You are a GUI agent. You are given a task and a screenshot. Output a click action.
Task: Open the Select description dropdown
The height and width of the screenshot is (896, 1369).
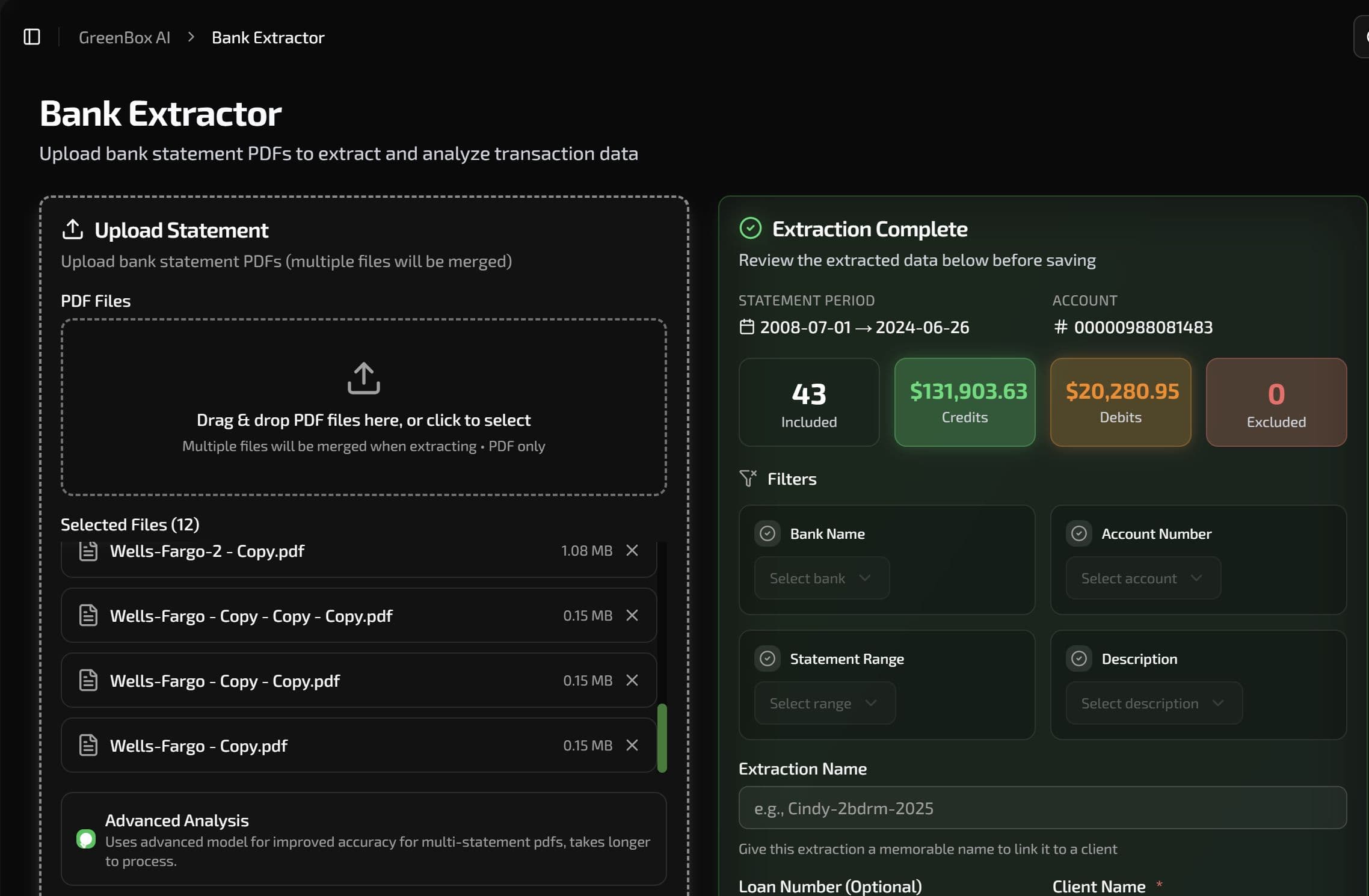[1154, 703]
